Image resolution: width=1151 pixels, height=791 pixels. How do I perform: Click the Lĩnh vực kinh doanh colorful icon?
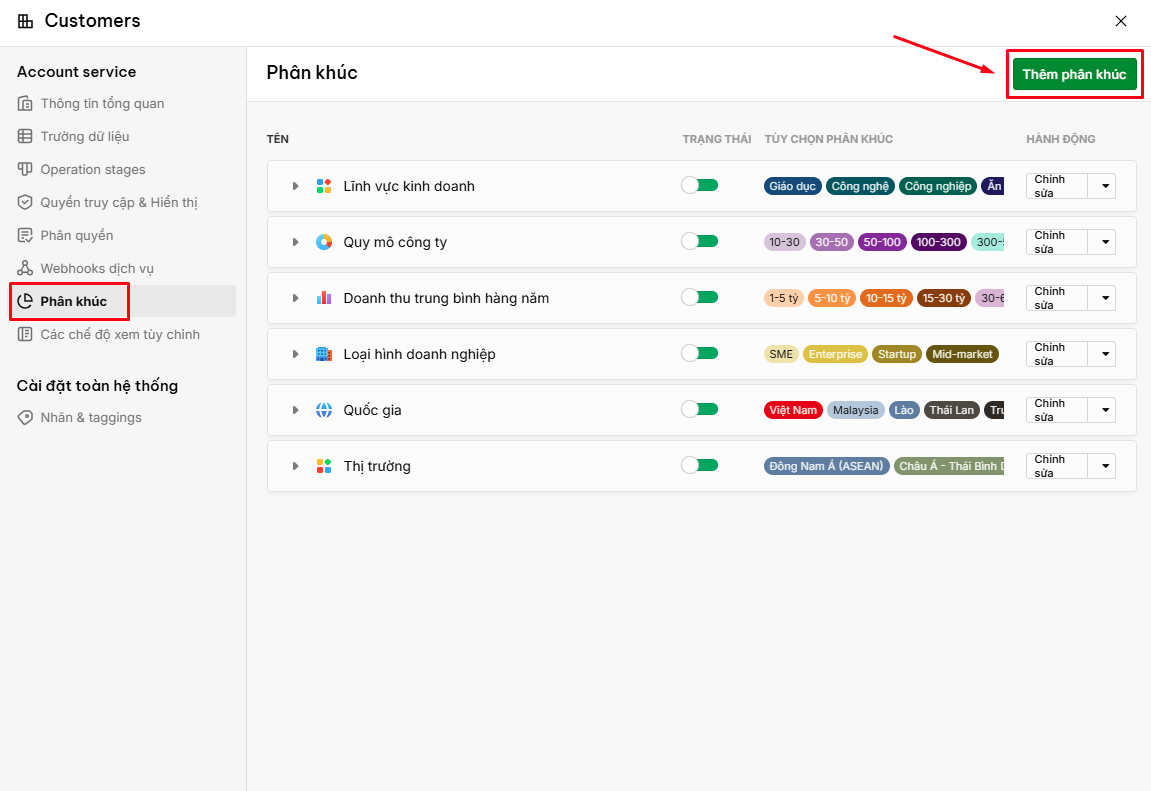[324, 186]
